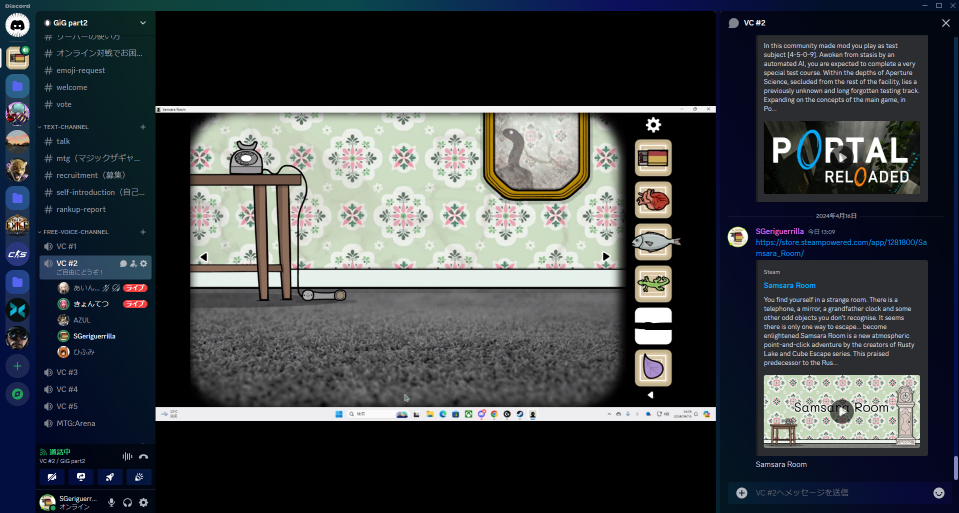Open the Samsara Room Steam store URL

841,248
